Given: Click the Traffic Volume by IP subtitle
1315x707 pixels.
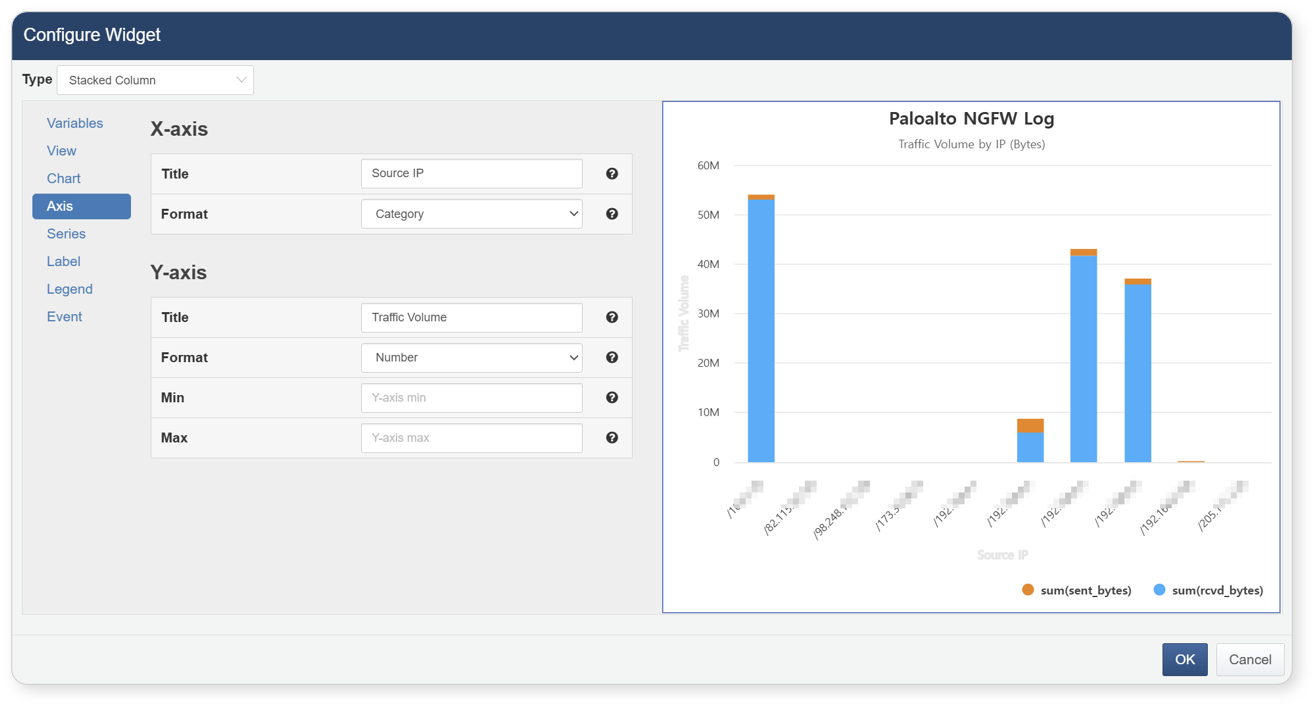Looking at the screenshot, I should [972, 144].
